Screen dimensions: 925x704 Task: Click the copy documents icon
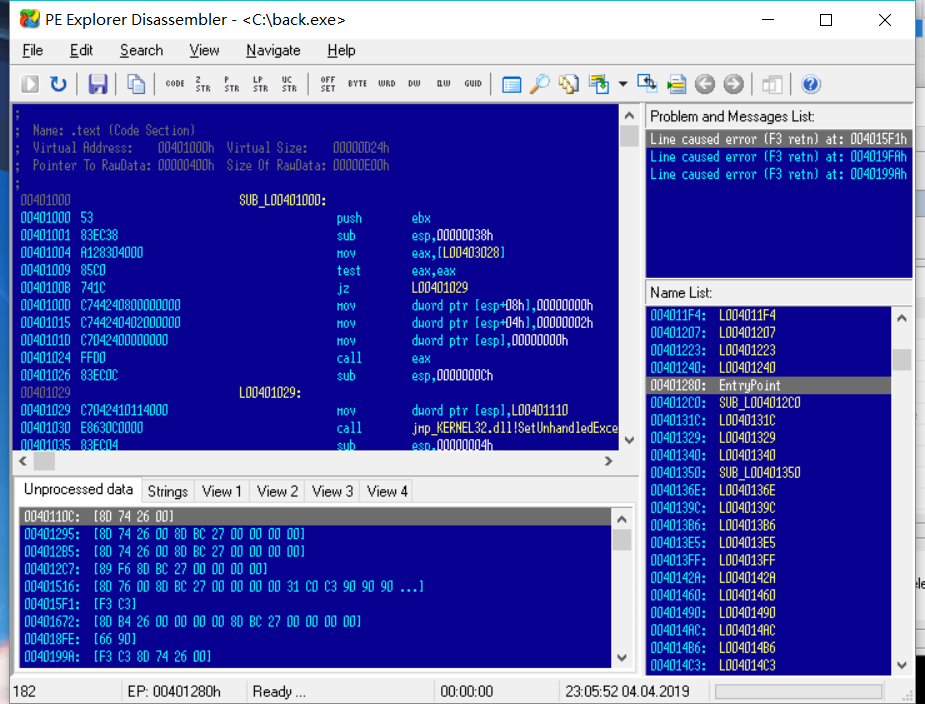click(x=136, y=84)
